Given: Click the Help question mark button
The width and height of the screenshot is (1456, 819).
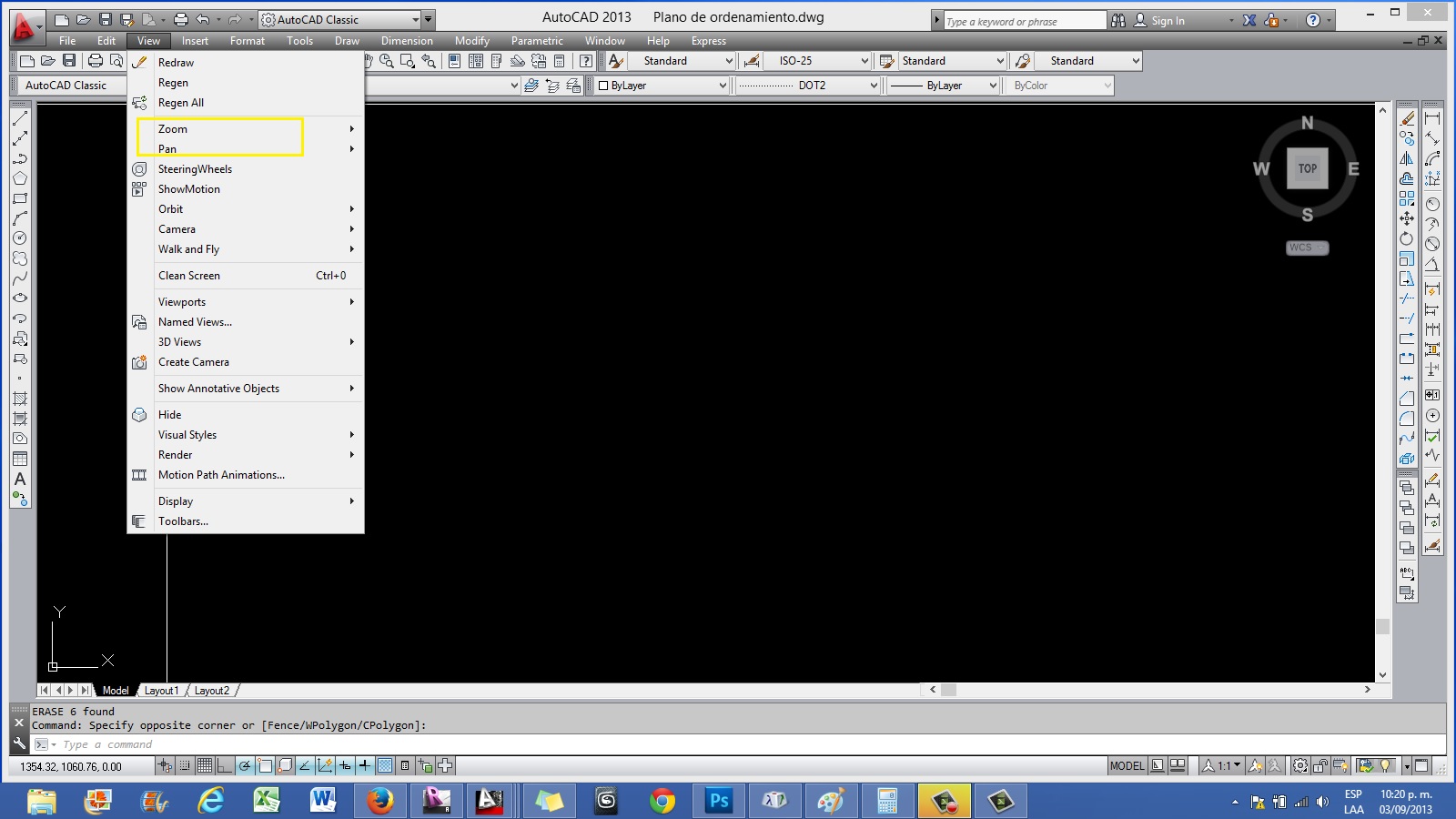Looking at the screenshot, I should 1311,18.
